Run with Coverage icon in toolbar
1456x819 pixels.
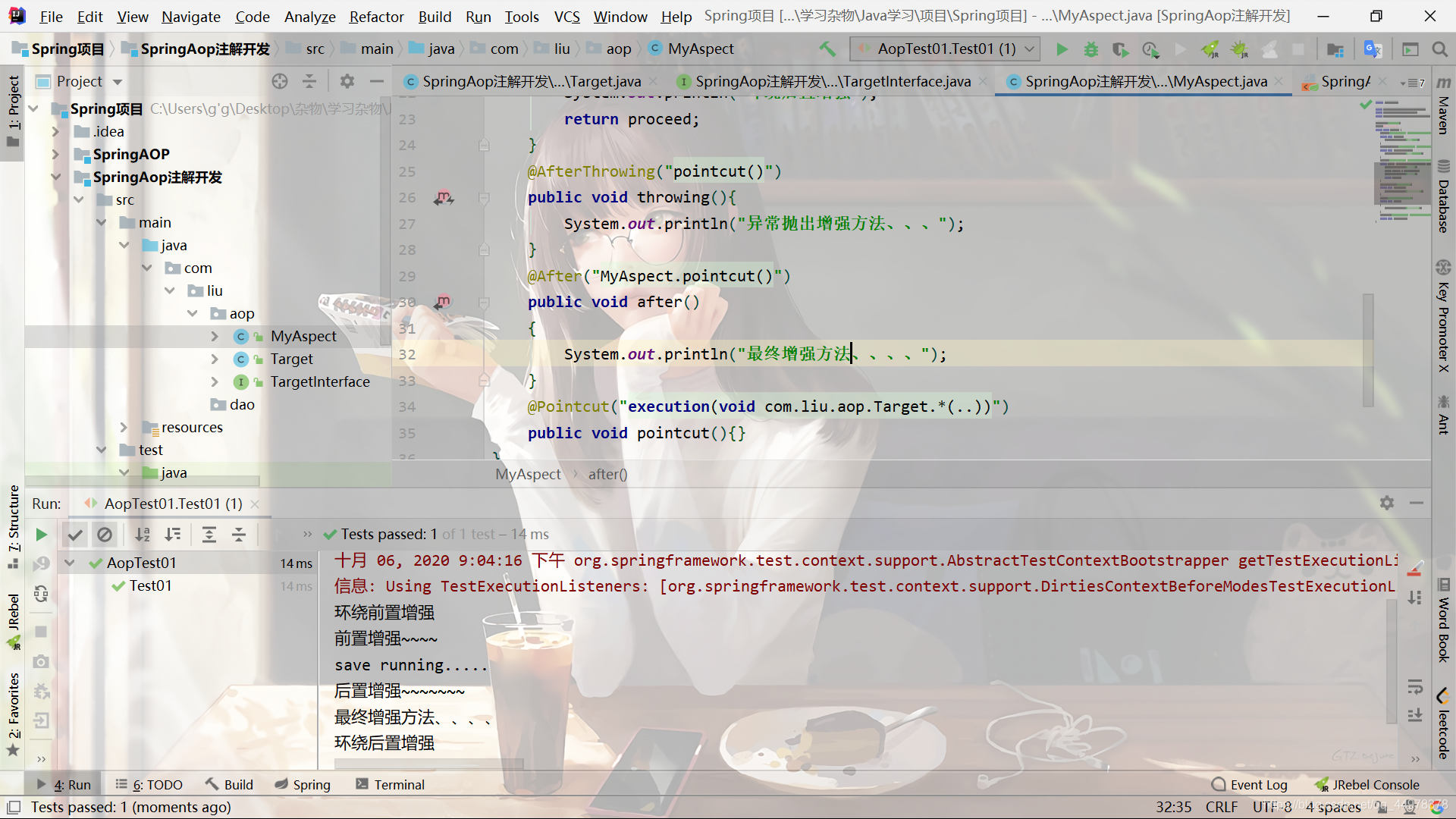(x=1120, y=49)
